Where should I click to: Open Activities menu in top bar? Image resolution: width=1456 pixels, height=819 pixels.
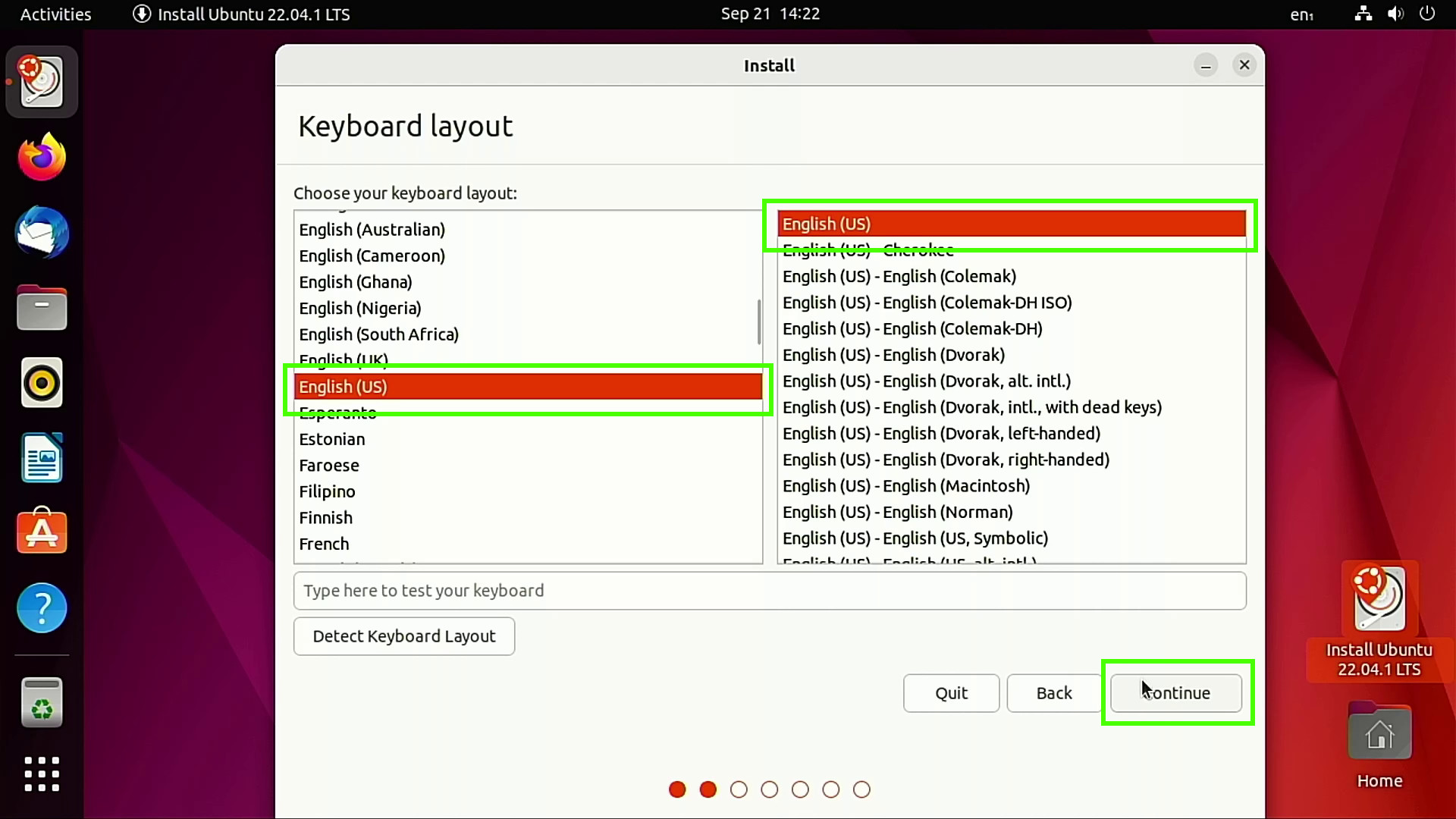[x=55, y=14]
